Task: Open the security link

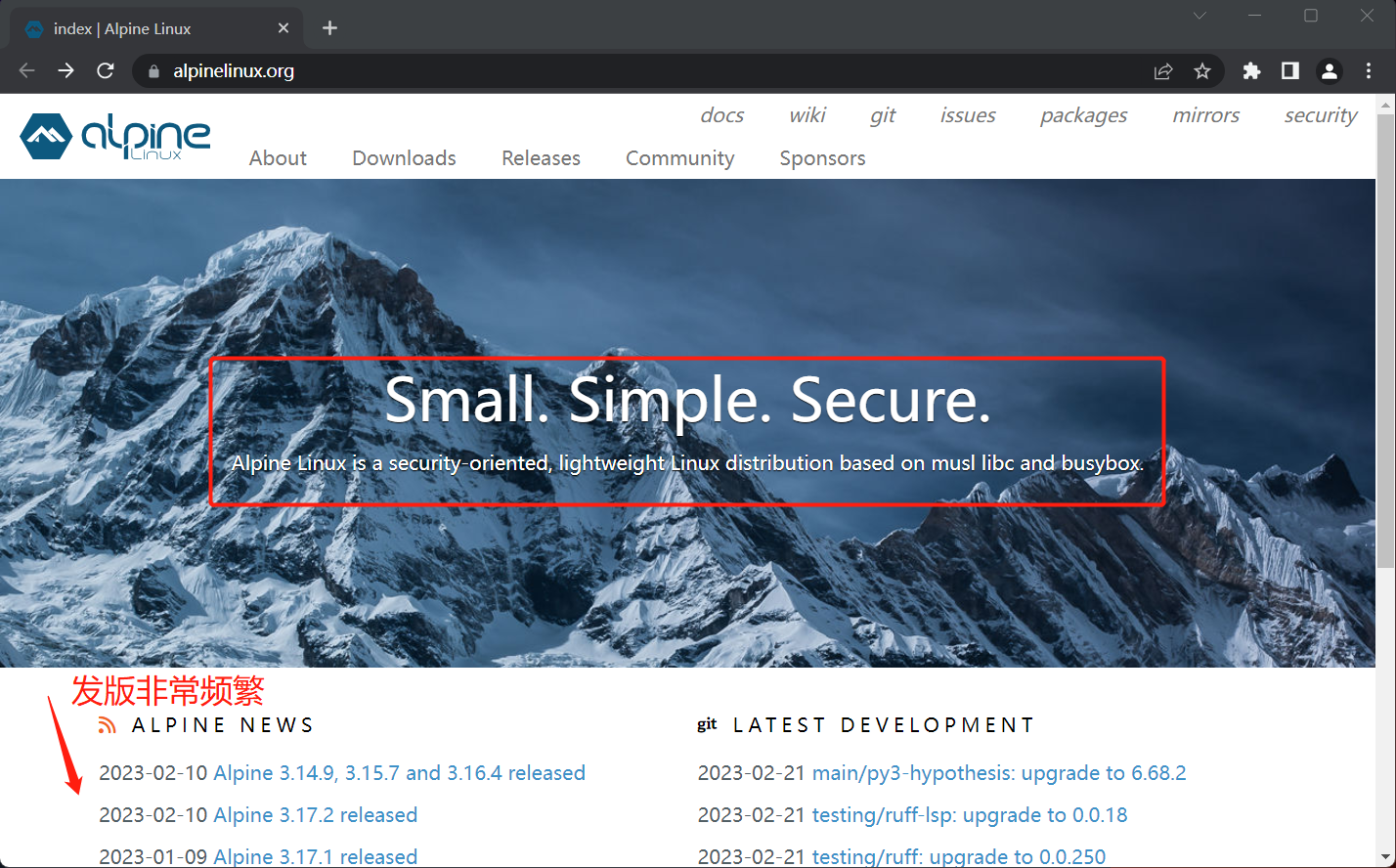Action: point(1321,116)
